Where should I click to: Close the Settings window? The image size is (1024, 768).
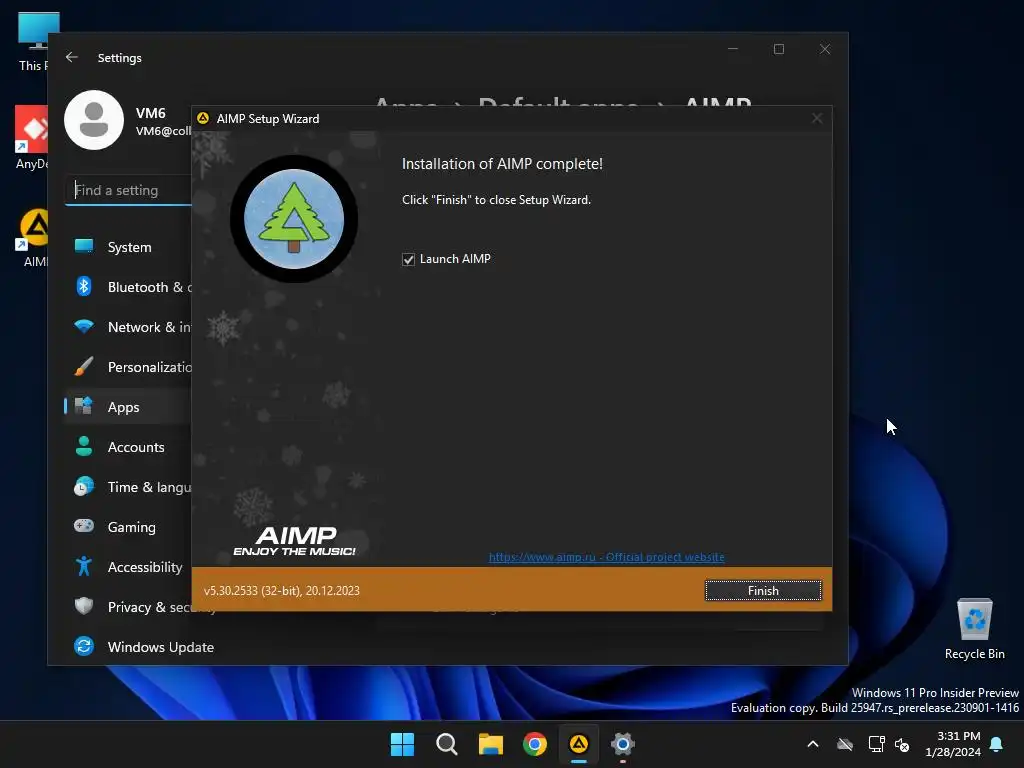click(825, 49)
